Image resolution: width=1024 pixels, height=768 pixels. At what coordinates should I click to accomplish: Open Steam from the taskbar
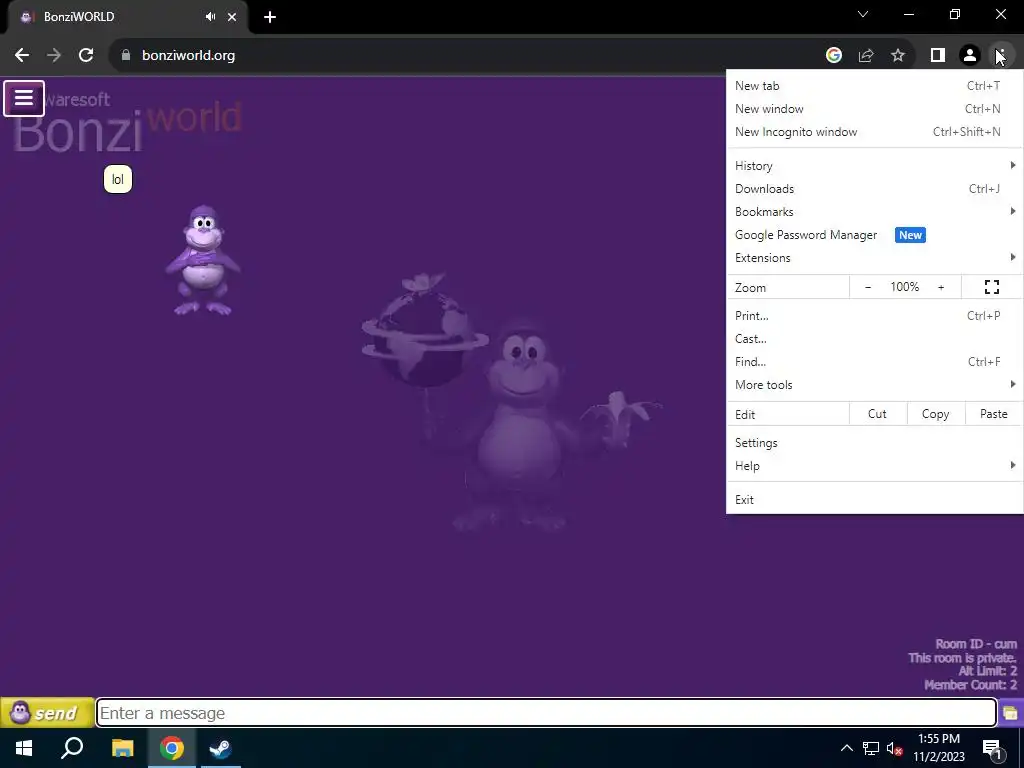click(221, 748)
